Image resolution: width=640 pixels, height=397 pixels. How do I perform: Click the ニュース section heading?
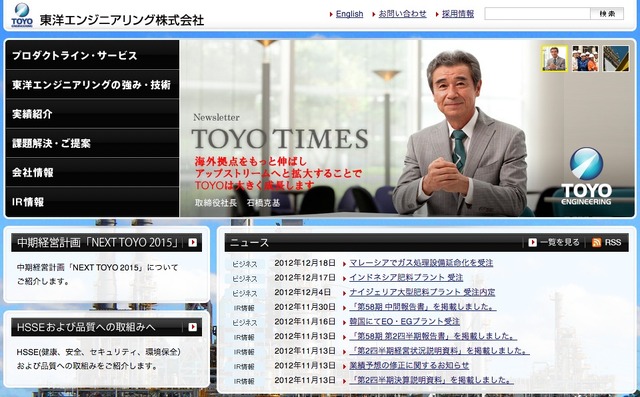pos(249,243)
